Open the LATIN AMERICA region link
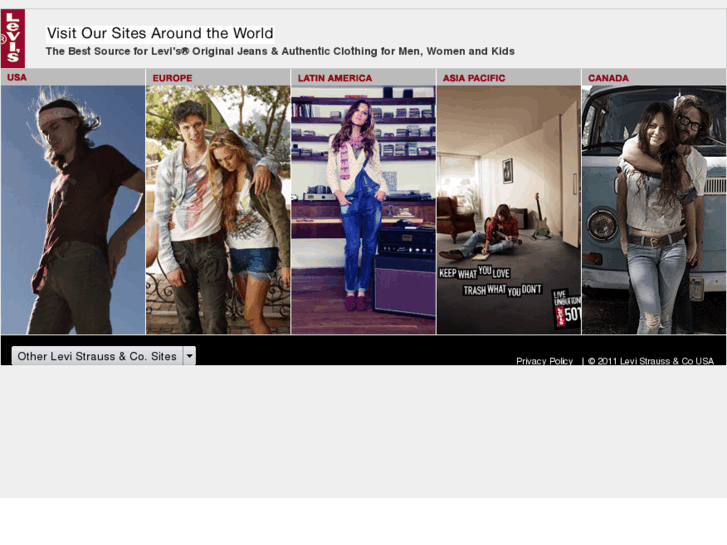The height and width of the screenshot is (545, 727). point(335,78)
